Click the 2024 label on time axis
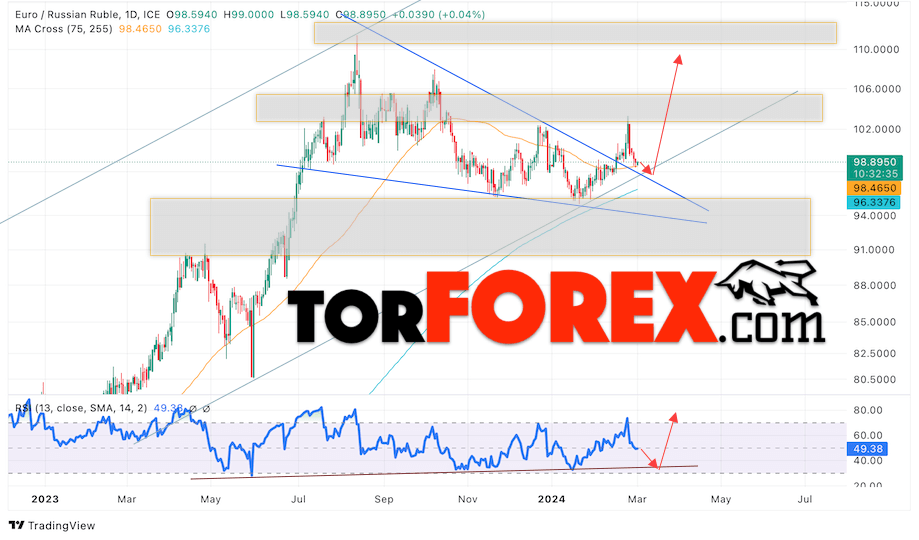Viewport: 919px width, 540px height. pyautogui.click(x=552, y=500)
